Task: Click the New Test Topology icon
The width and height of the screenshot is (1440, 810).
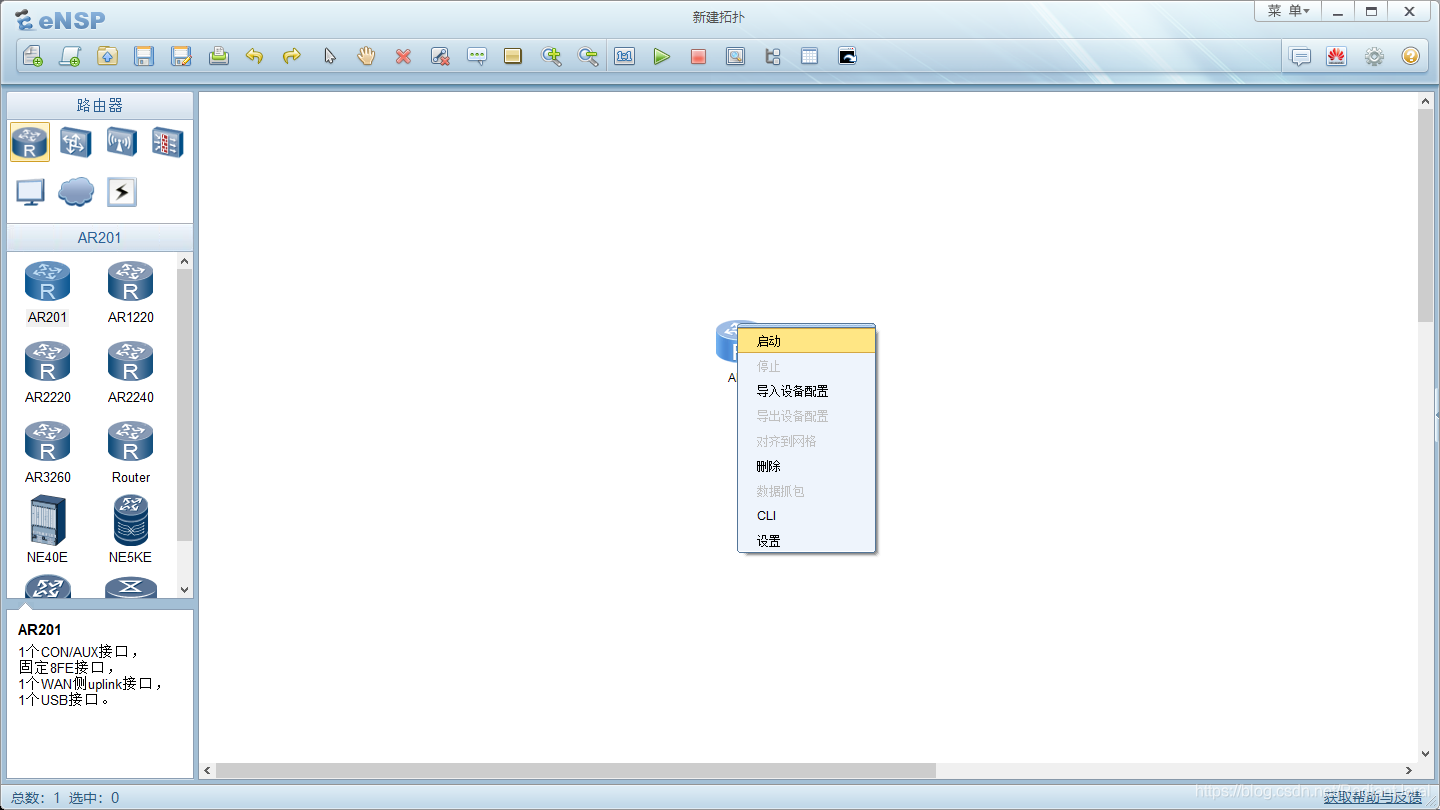Action: 69,56
